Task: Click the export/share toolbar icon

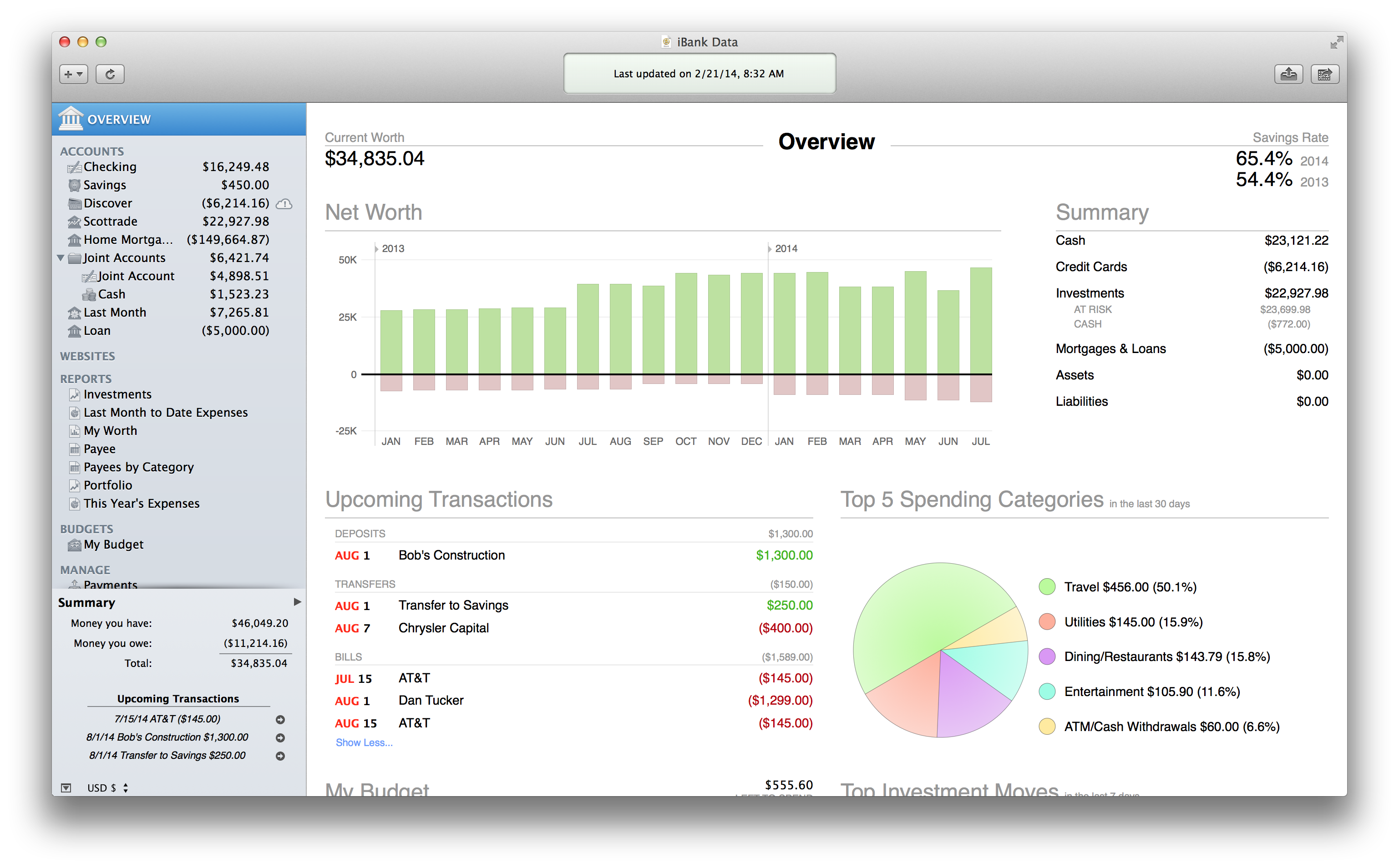Action: [x=1288, y=74]
